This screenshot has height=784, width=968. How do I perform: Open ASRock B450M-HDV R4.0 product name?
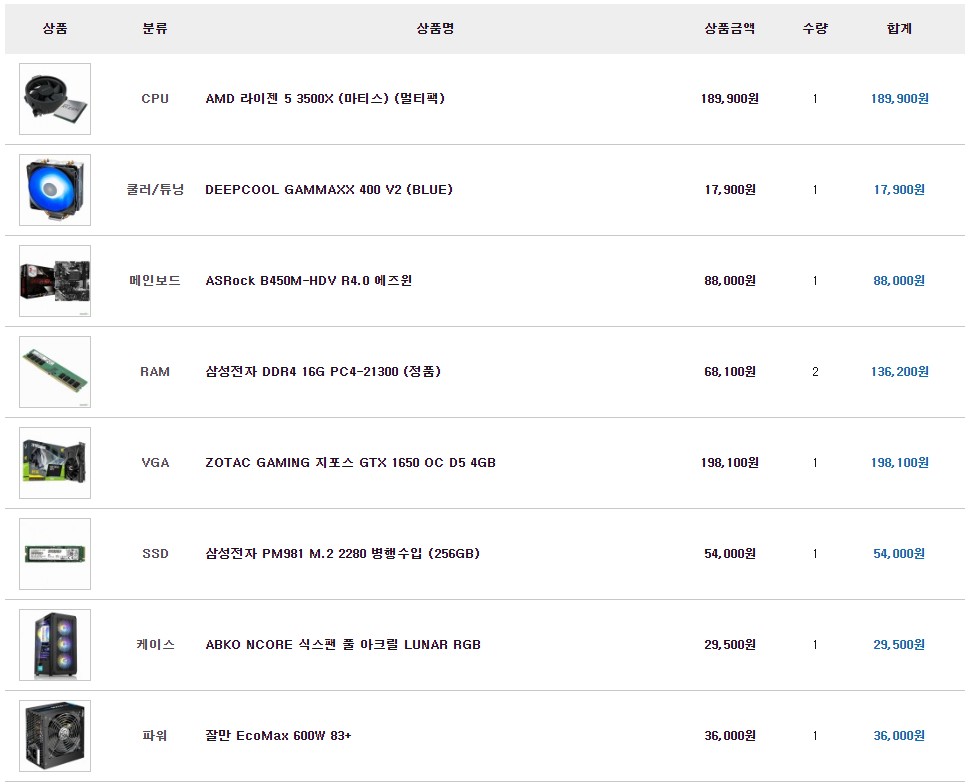pos(308,281)
